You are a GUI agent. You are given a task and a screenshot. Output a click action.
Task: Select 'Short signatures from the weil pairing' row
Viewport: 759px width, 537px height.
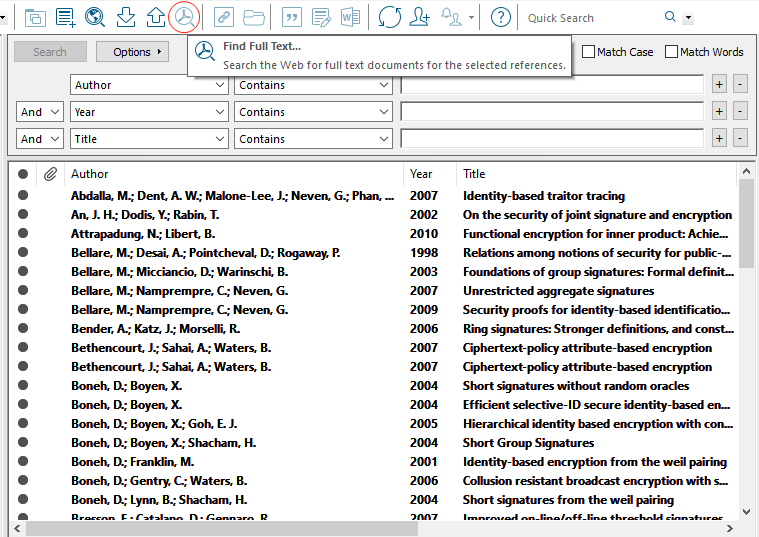(374, 499)
